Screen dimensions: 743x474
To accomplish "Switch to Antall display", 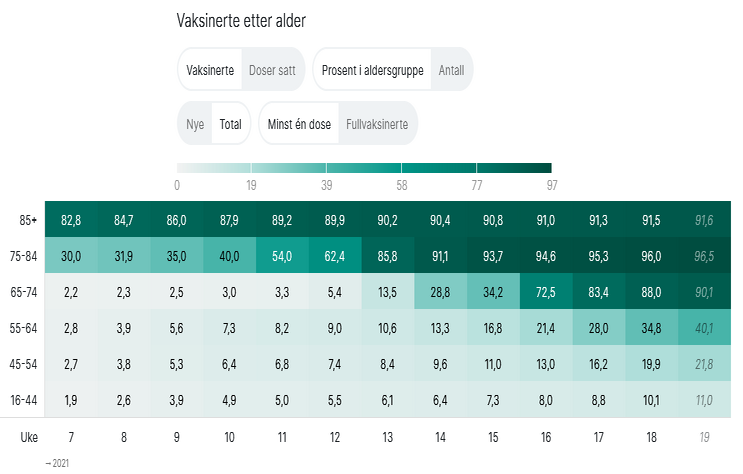I will coord(452,71).
